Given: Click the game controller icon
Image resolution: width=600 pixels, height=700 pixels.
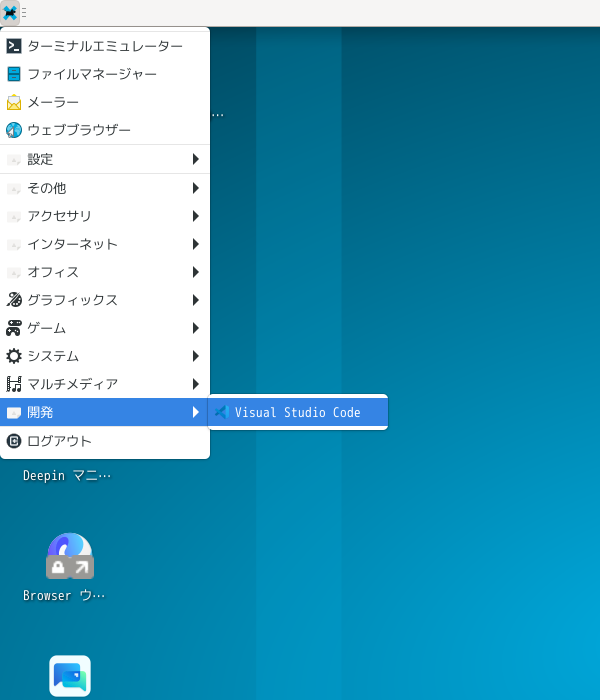Looking at the screenshot, I should [x=14, y=328].
